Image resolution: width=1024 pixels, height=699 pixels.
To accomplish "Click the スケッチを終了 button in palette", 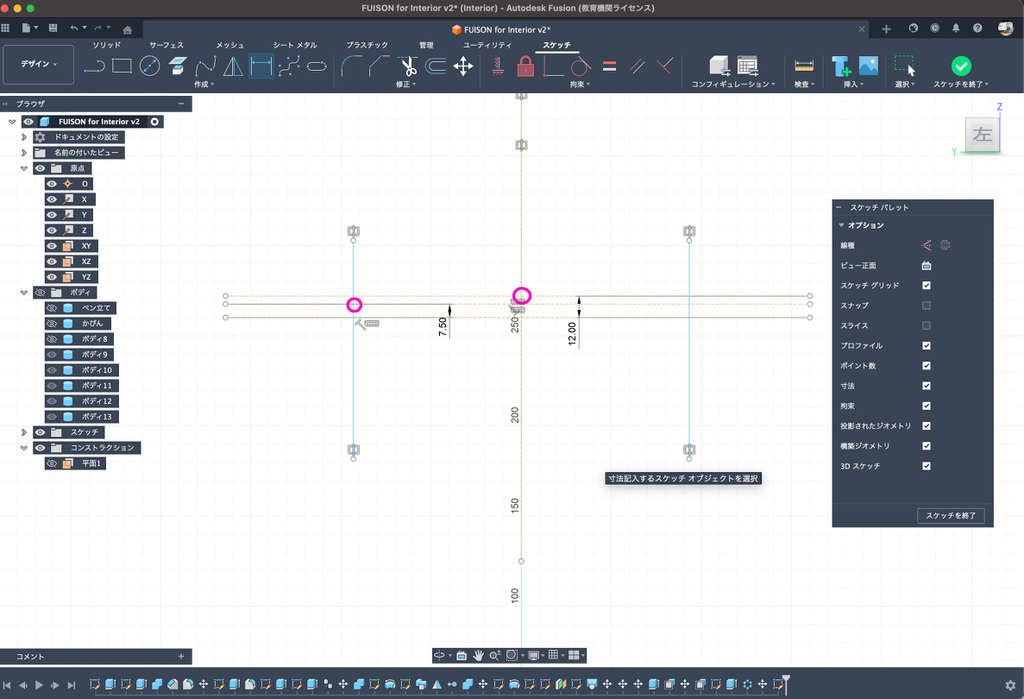I will (953, 516).
